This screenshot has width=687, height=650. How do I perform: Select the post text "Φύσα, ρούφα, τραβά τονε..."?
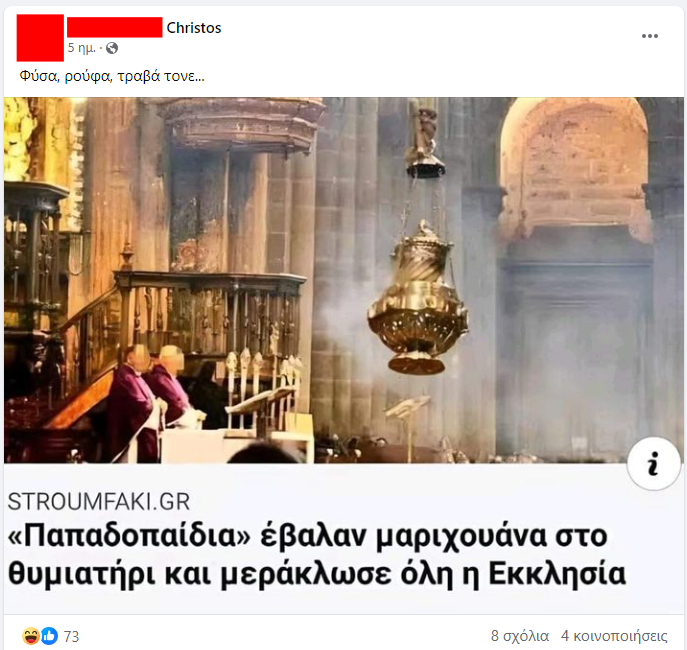[112, 76]
